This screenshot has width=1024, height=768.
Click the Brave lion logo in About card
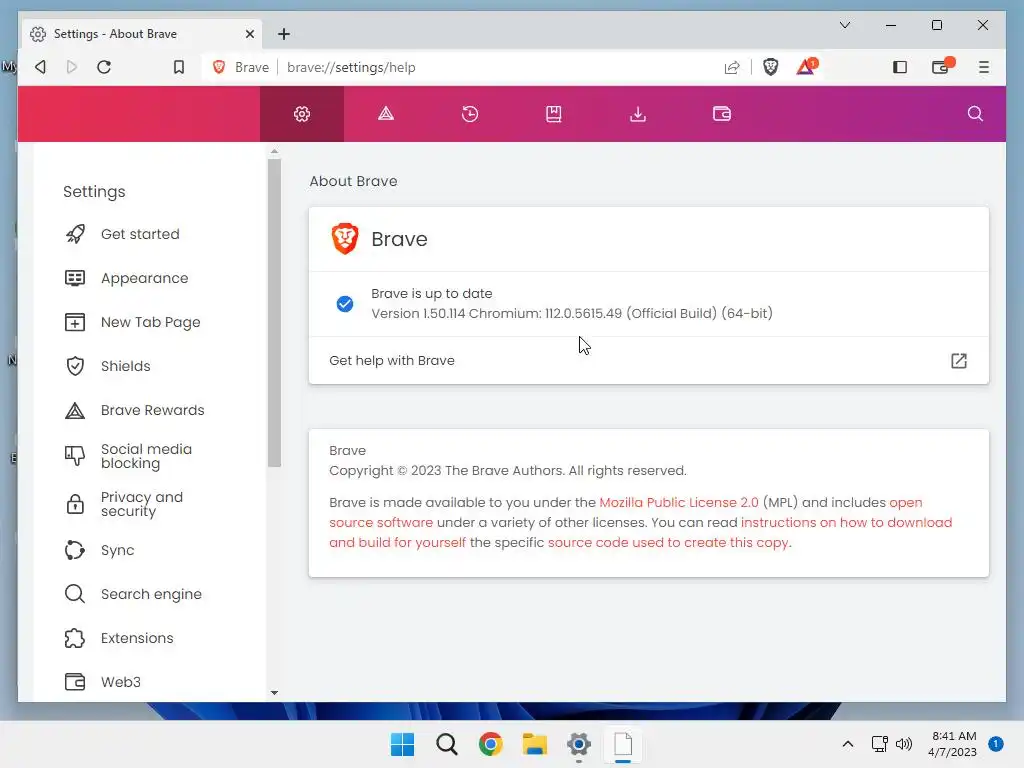click(x=345, y=239)
